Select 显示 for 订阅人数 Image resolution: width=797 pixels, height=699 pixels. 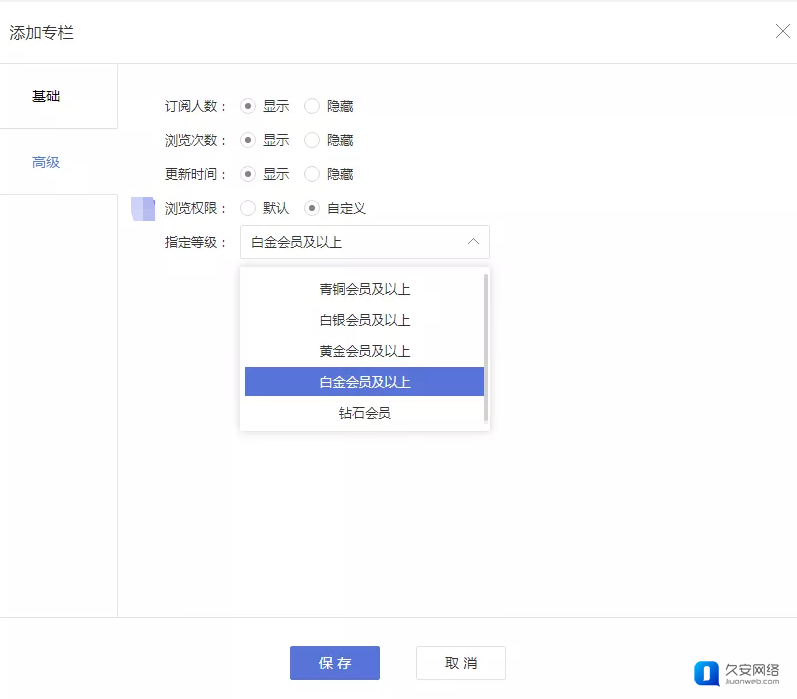249,106
